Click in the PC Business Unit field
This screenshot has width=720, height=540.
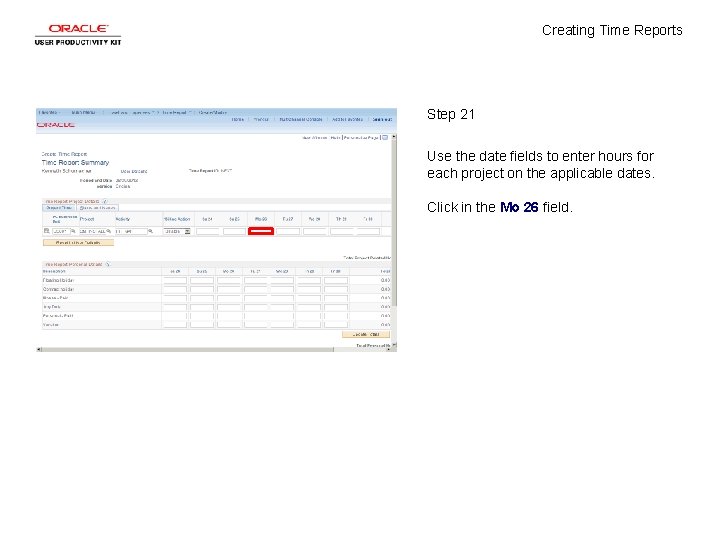(x=61, y=231)
